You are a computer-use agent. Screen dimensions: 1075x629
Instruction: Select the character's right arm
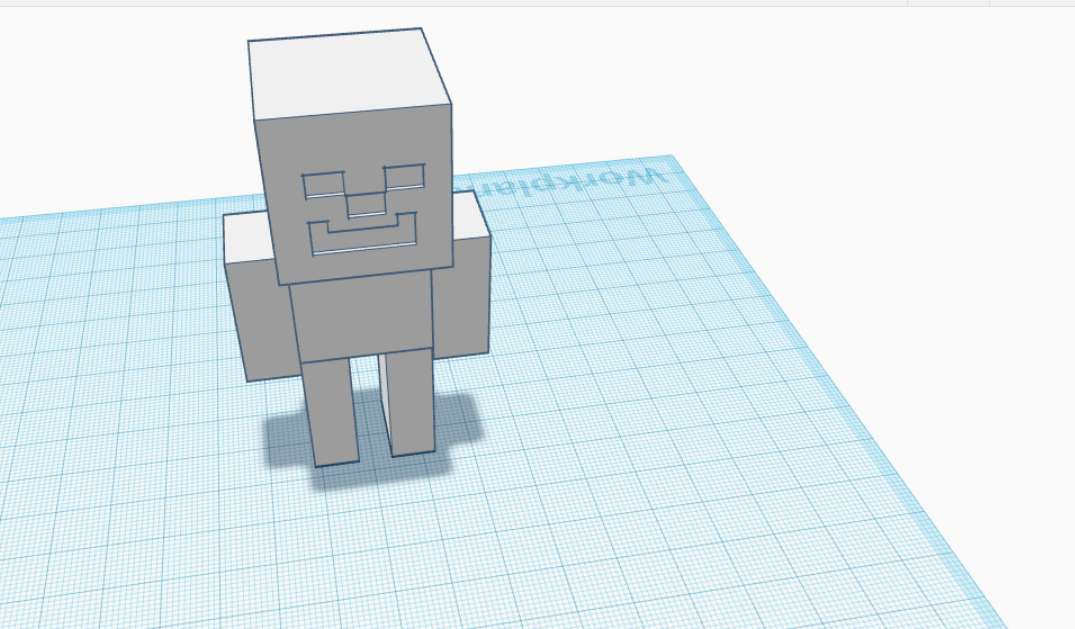coord(470,300)
